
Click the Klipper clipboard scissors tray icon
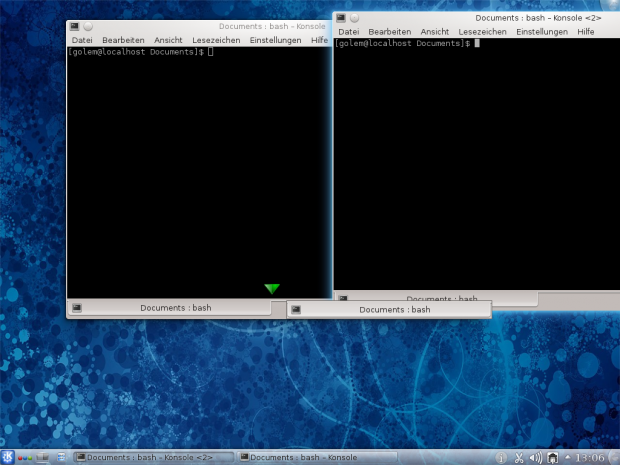coord(518,458)
